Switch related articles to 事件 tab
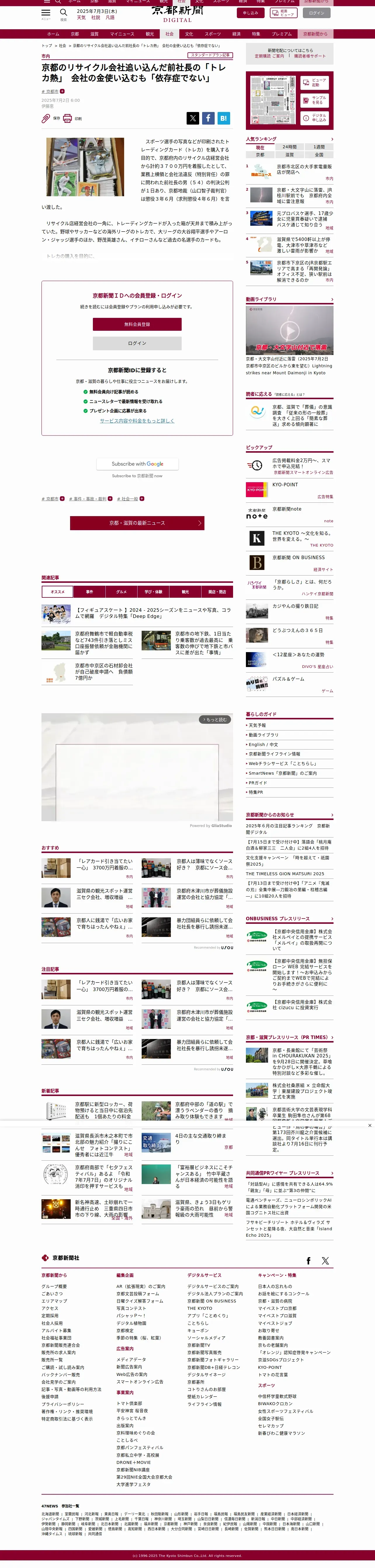The height and width of the screenshot is (1568, 375). 89,592
